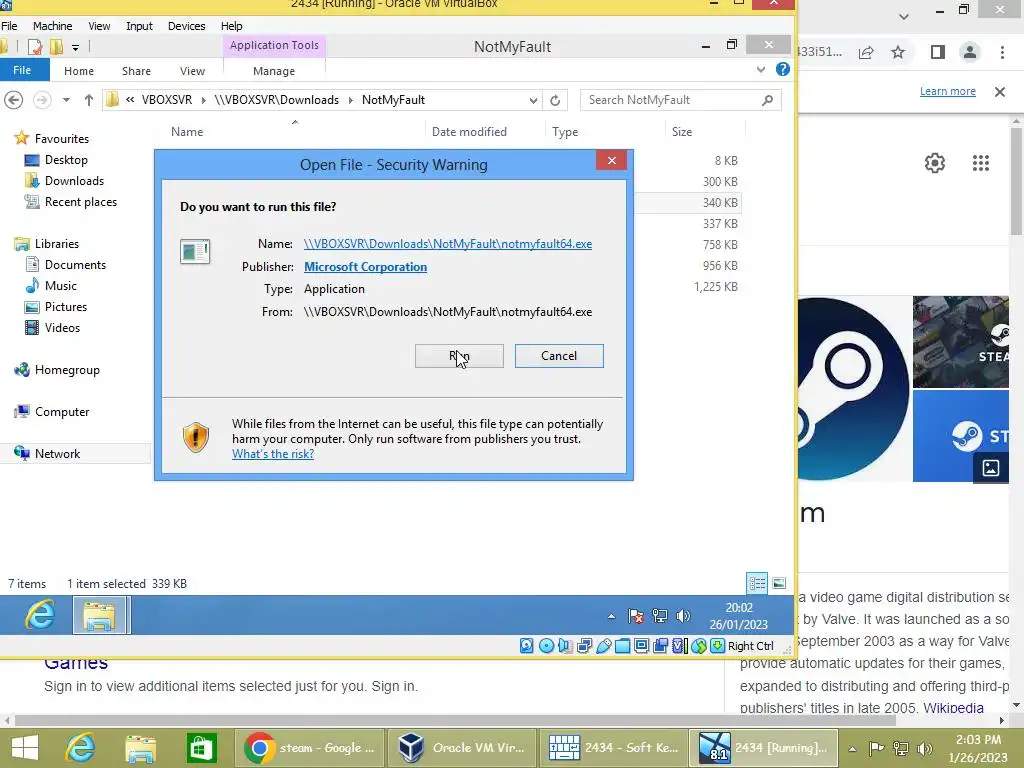Image resolution: width=1024 pixels, height=768 pixels.
Task: Click the Microsoft Corporation publisher link
Action: (x=366, y=266)
